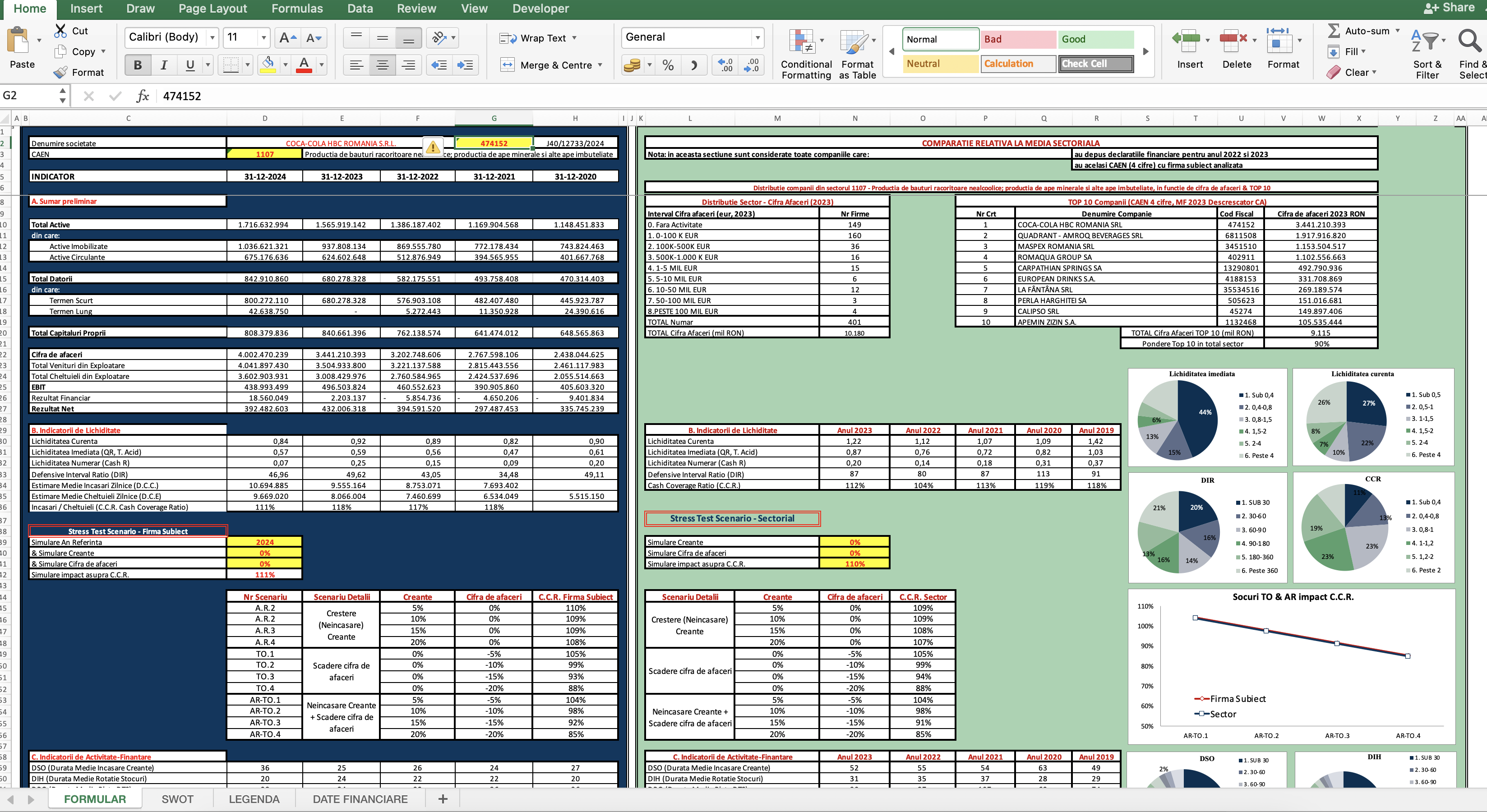This screenshot has height=812, width=1487.
Task: Align text right
Action: point(408,65)
